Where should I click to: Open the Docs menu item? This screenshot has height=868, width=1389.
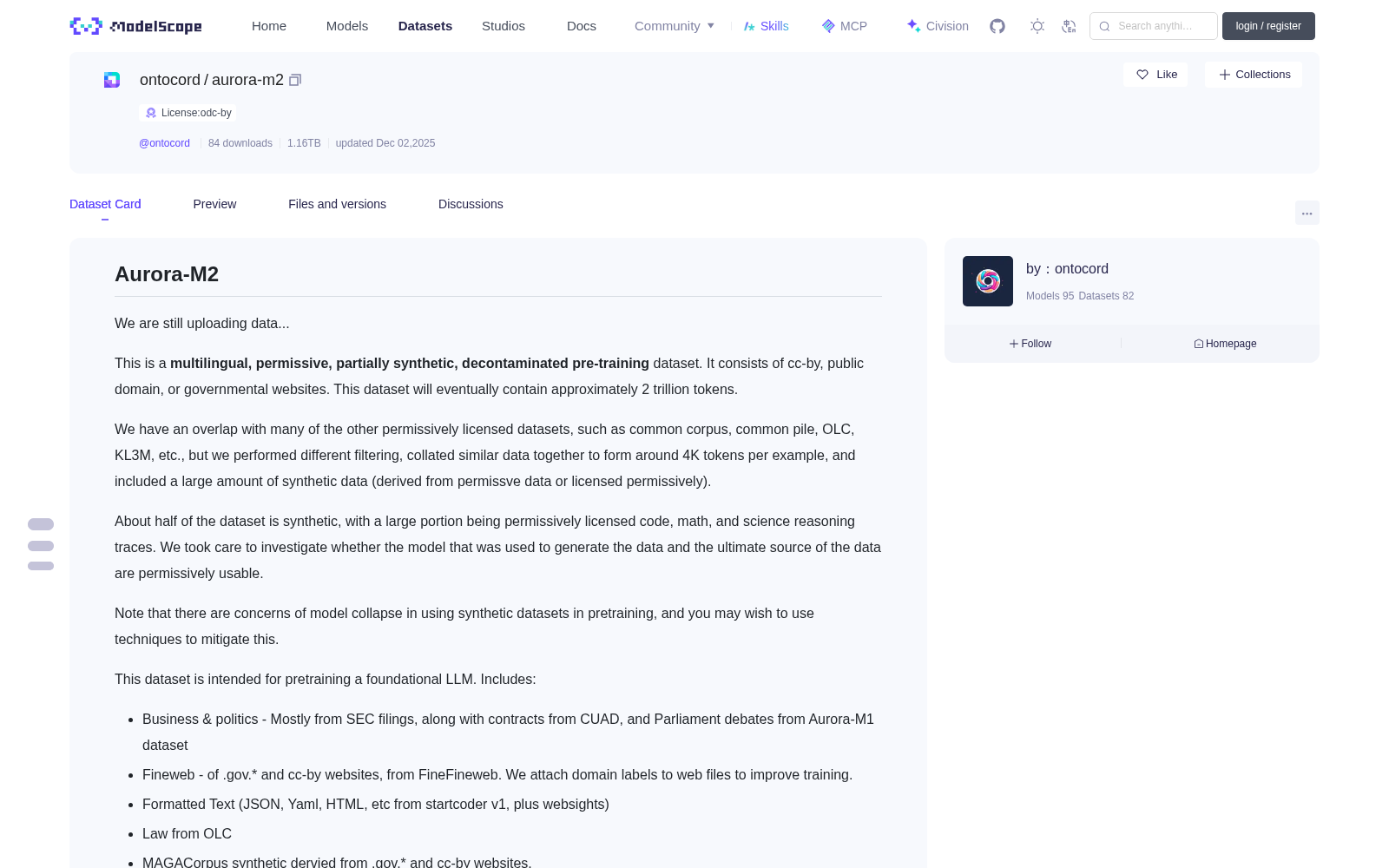(582, 26)
